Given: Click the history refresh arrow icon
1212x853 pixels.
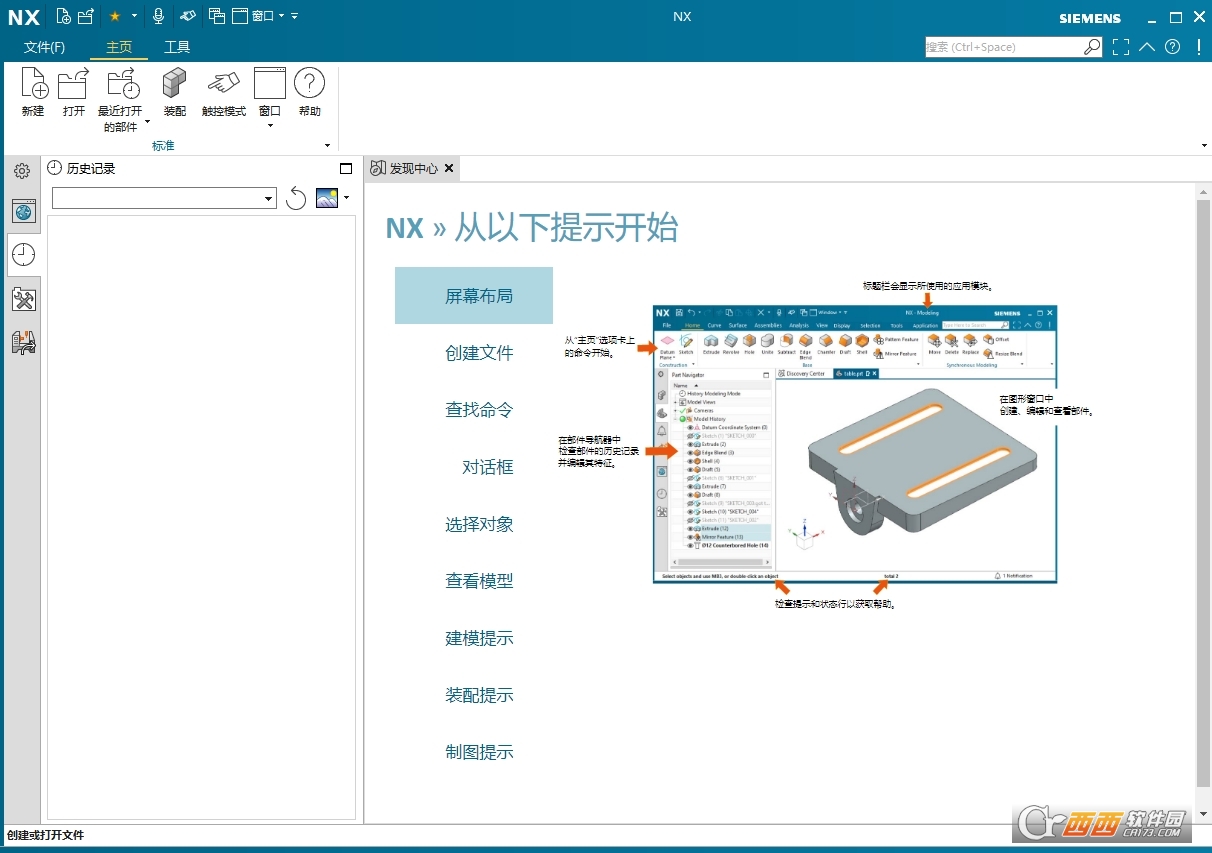Looking at the screenshot, I should click(296, 199).
